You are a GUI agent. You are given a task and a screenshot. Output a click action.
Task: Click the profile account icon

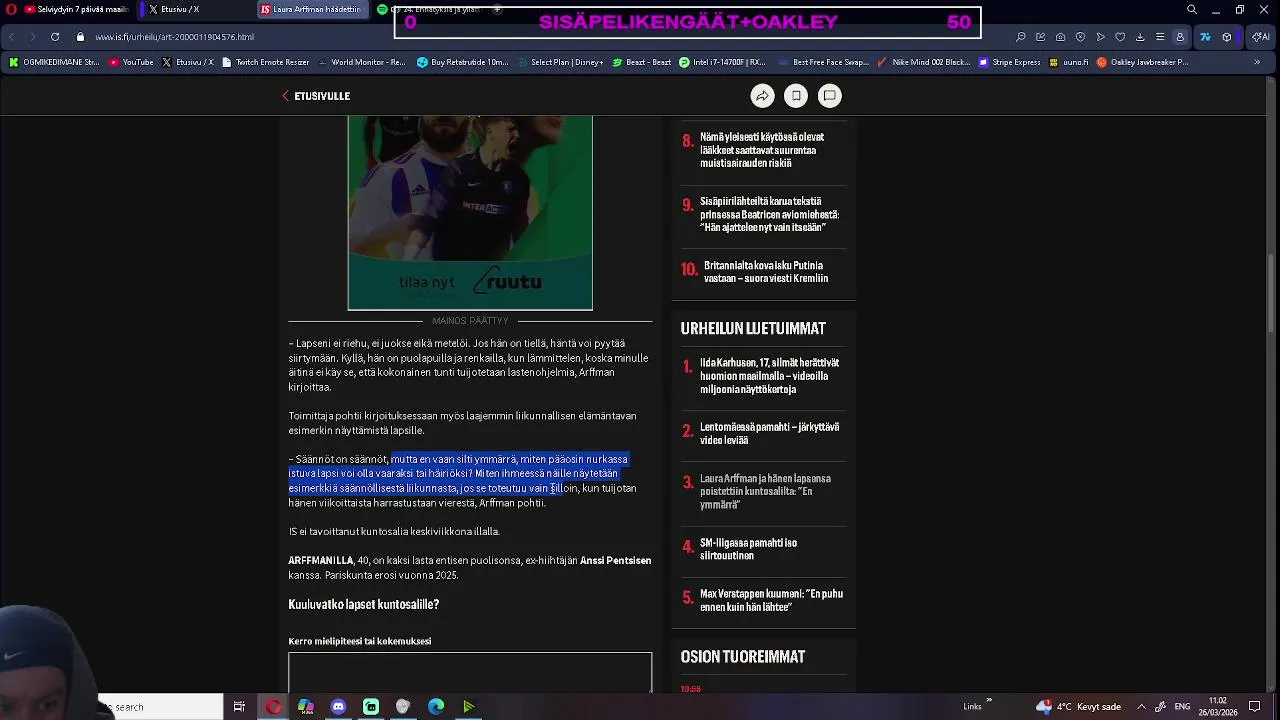coord(1180,37)
